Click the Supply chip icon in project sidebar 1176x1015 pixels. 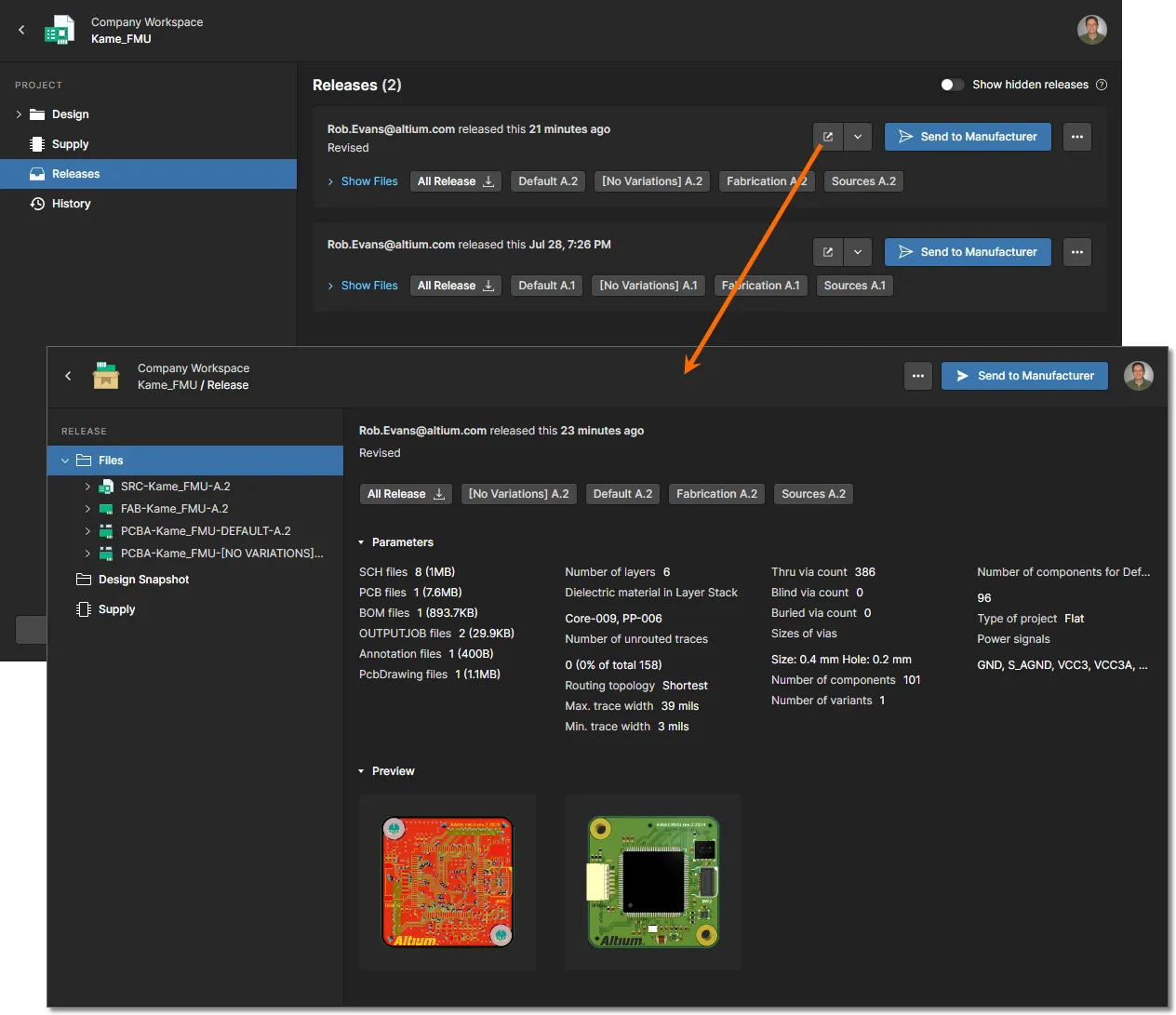[37, 144]
